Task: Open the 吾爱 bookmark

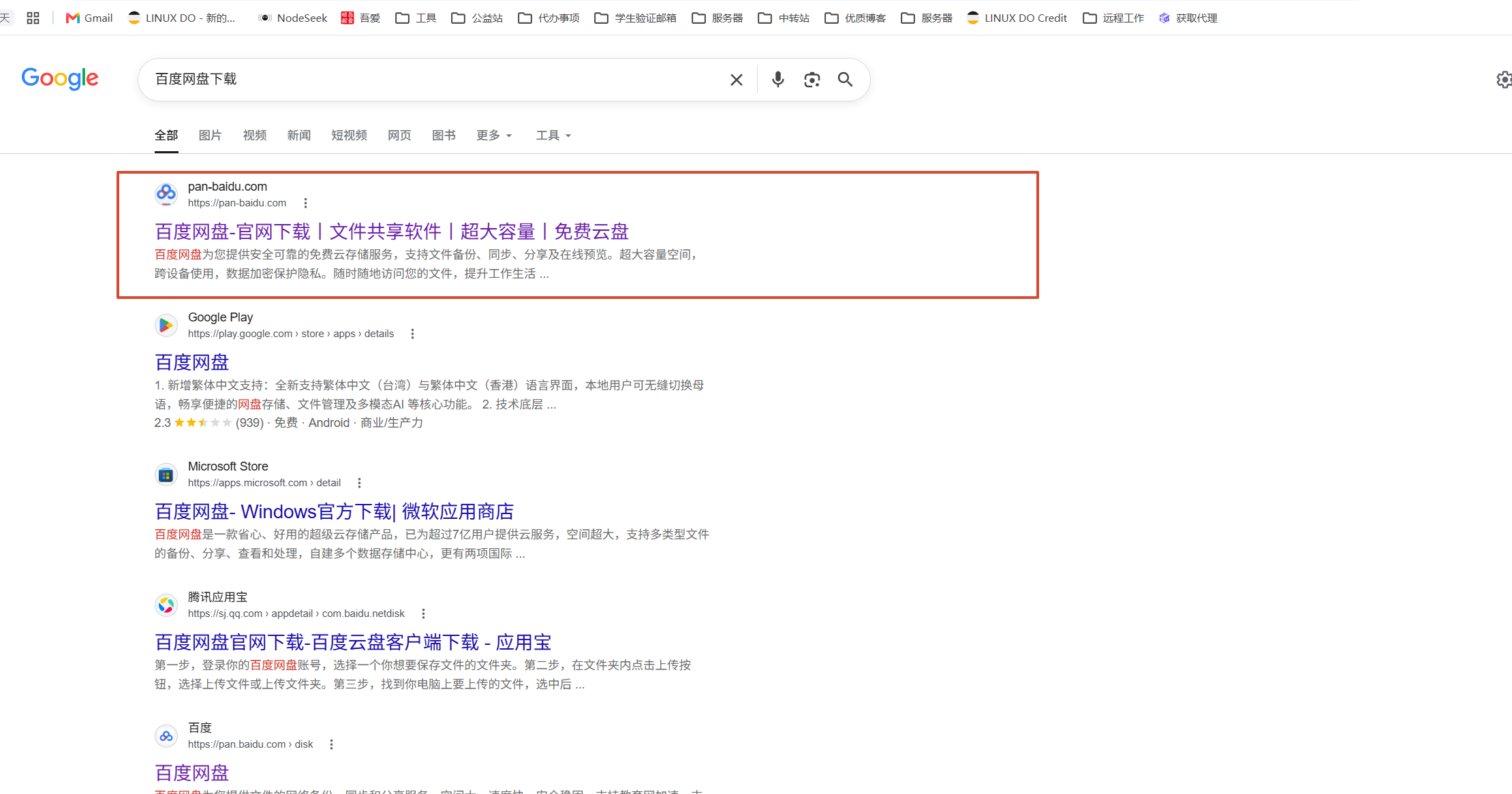Action: click(360, 18)
